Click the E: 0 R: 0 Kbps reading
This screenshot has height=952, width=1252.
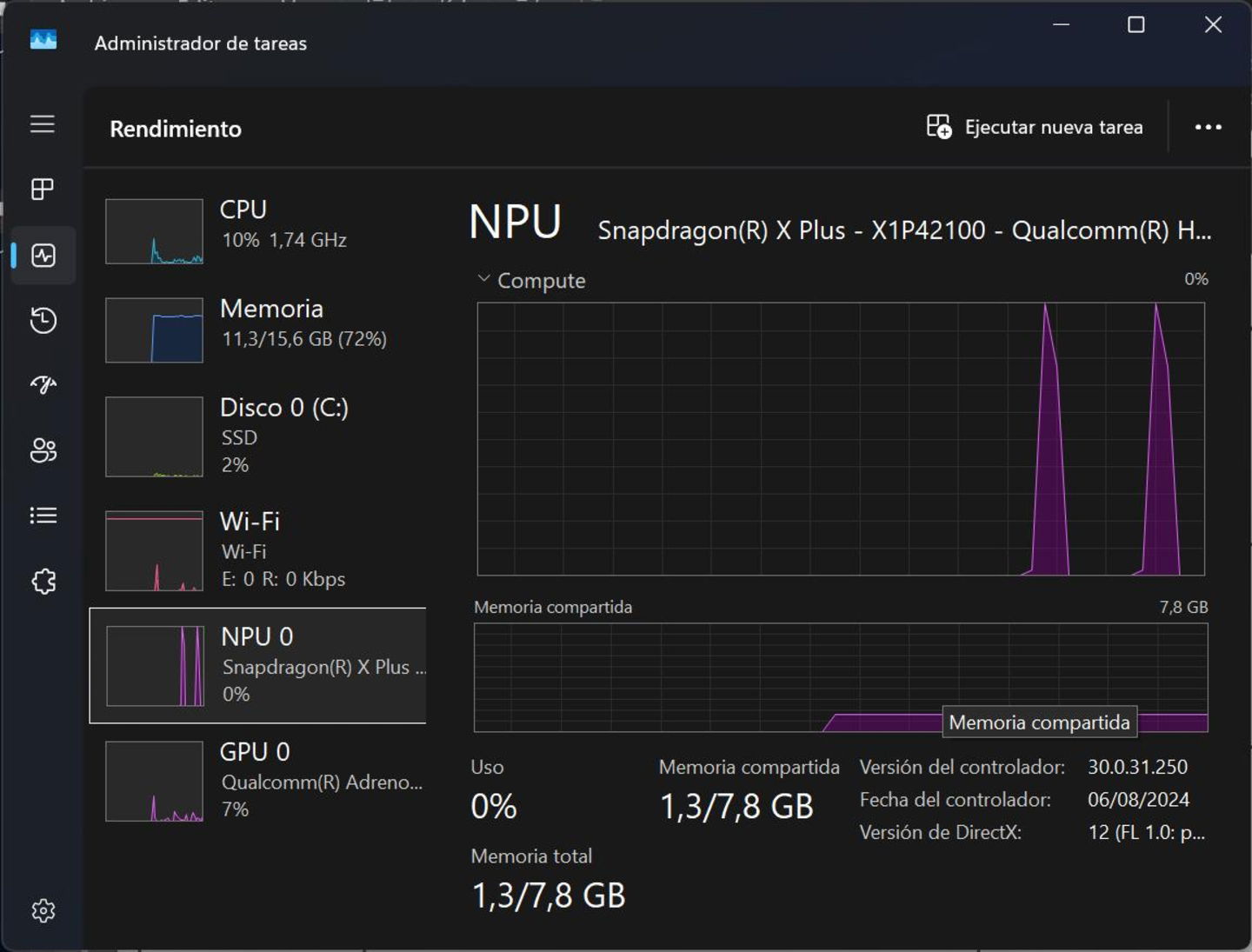click(x=283, y=579)
